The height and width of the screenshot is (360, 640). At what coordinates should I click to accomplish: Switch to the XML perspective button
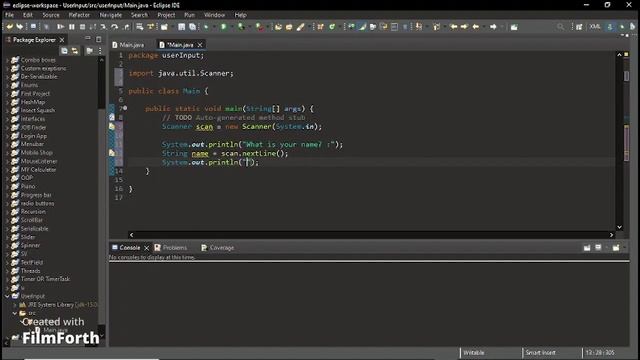click(x=595, y=27)
